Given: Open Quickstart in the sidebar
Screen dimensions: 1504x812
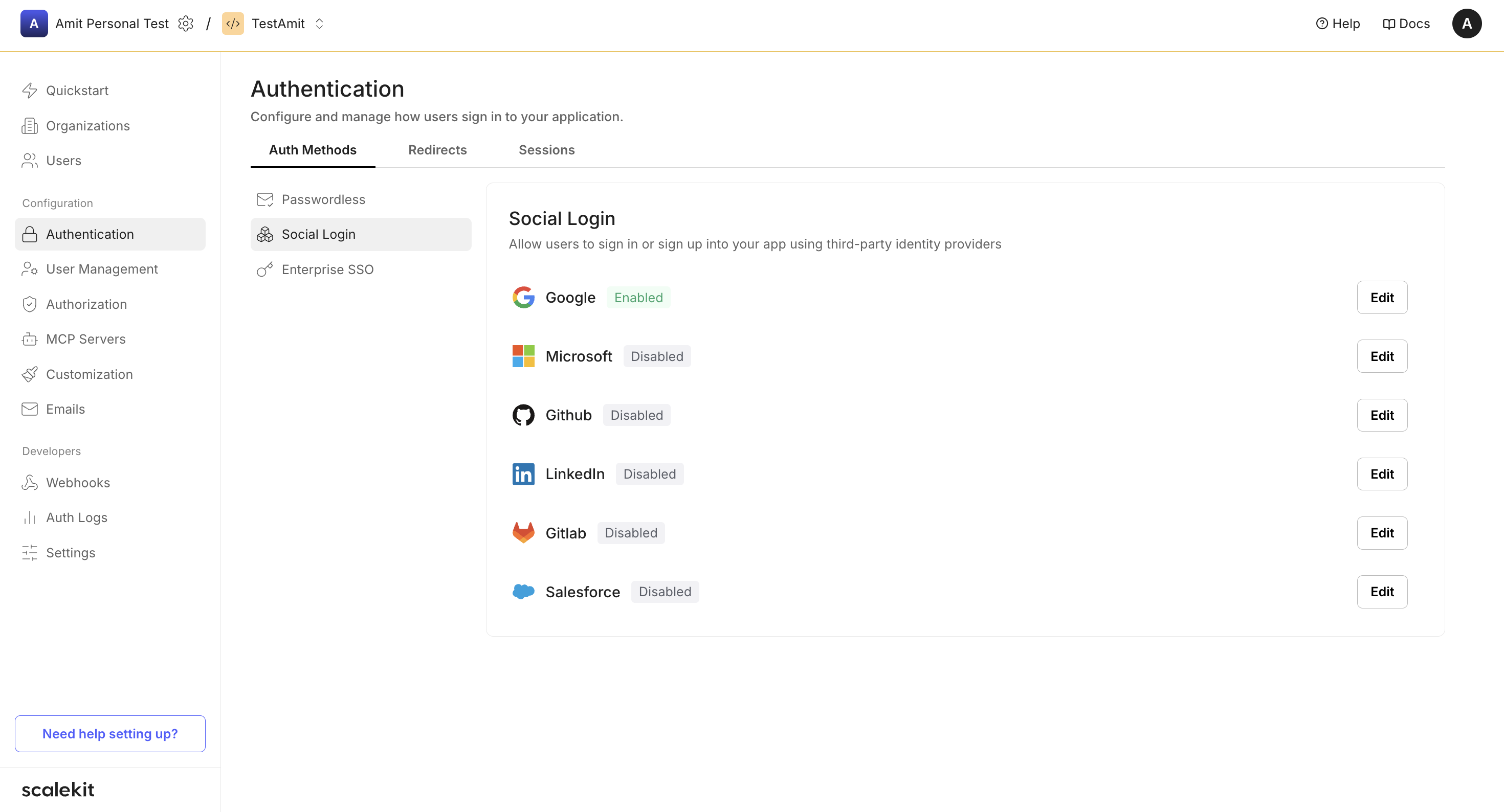Looking at the screenshot, I should click(x=110, y=91).
